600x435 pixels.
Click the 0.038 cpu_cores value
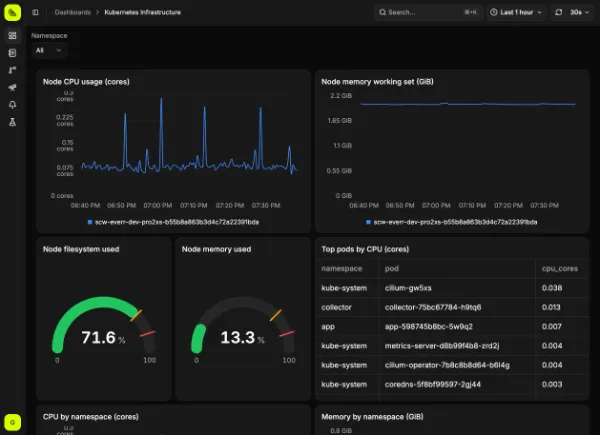click(552, 288)
